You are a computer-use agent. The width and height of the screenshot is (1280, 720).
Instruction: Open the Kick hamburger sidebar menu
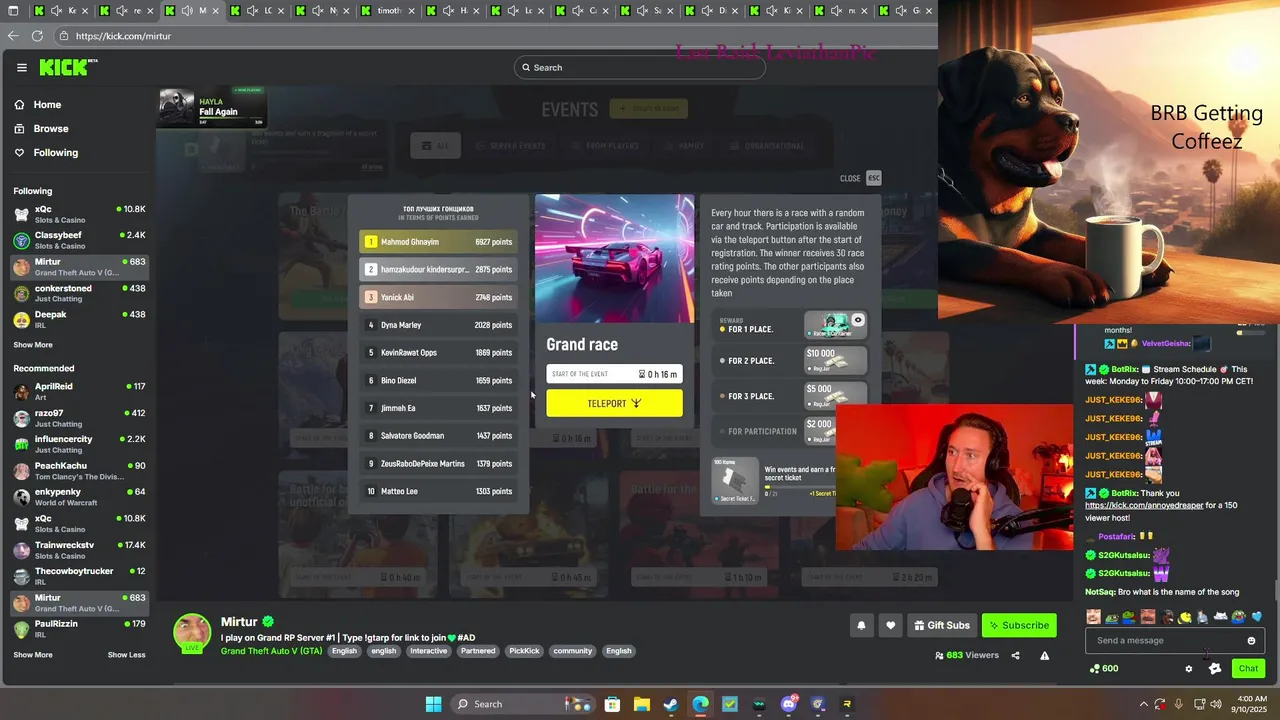pos(21,67)
